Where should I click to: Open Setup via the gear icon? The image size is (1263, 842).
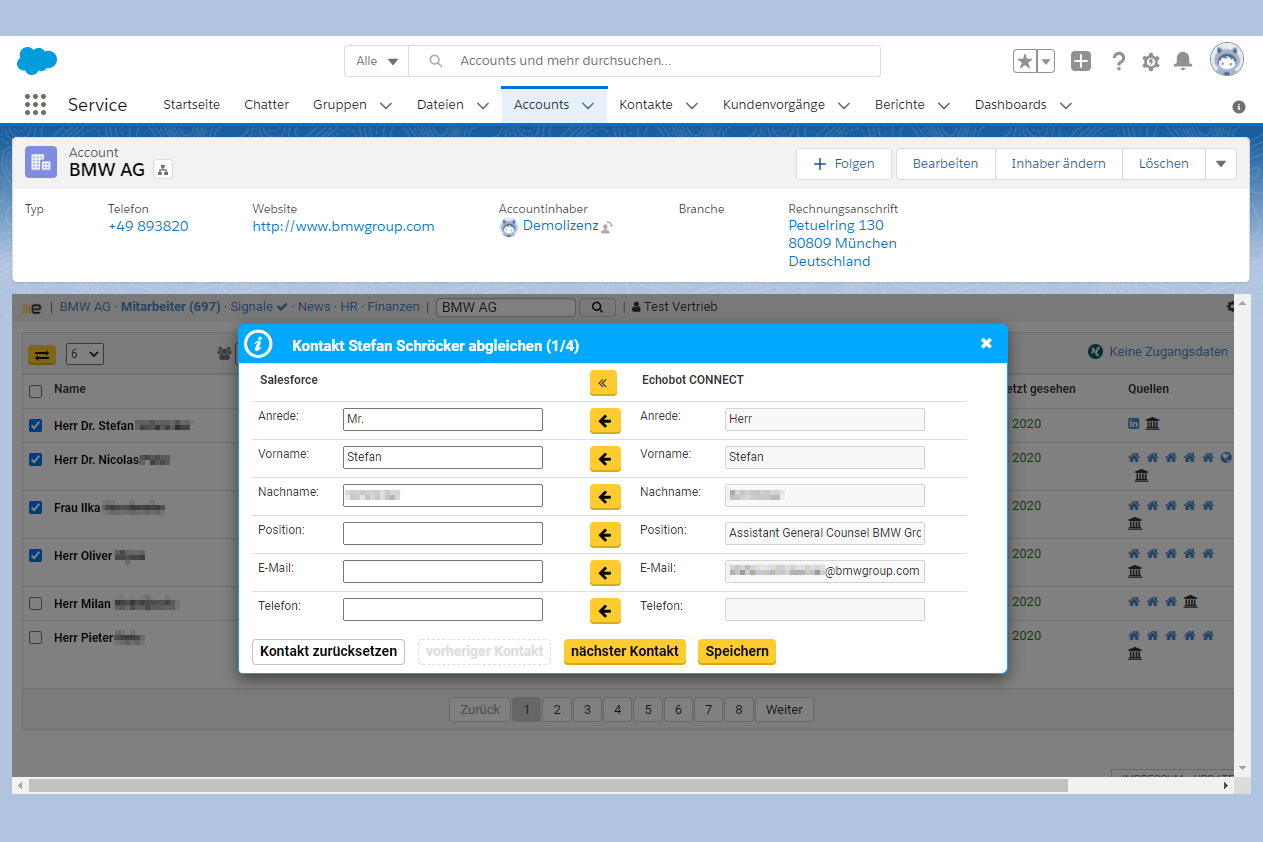pyautogui.click(x=1150, y=61)
